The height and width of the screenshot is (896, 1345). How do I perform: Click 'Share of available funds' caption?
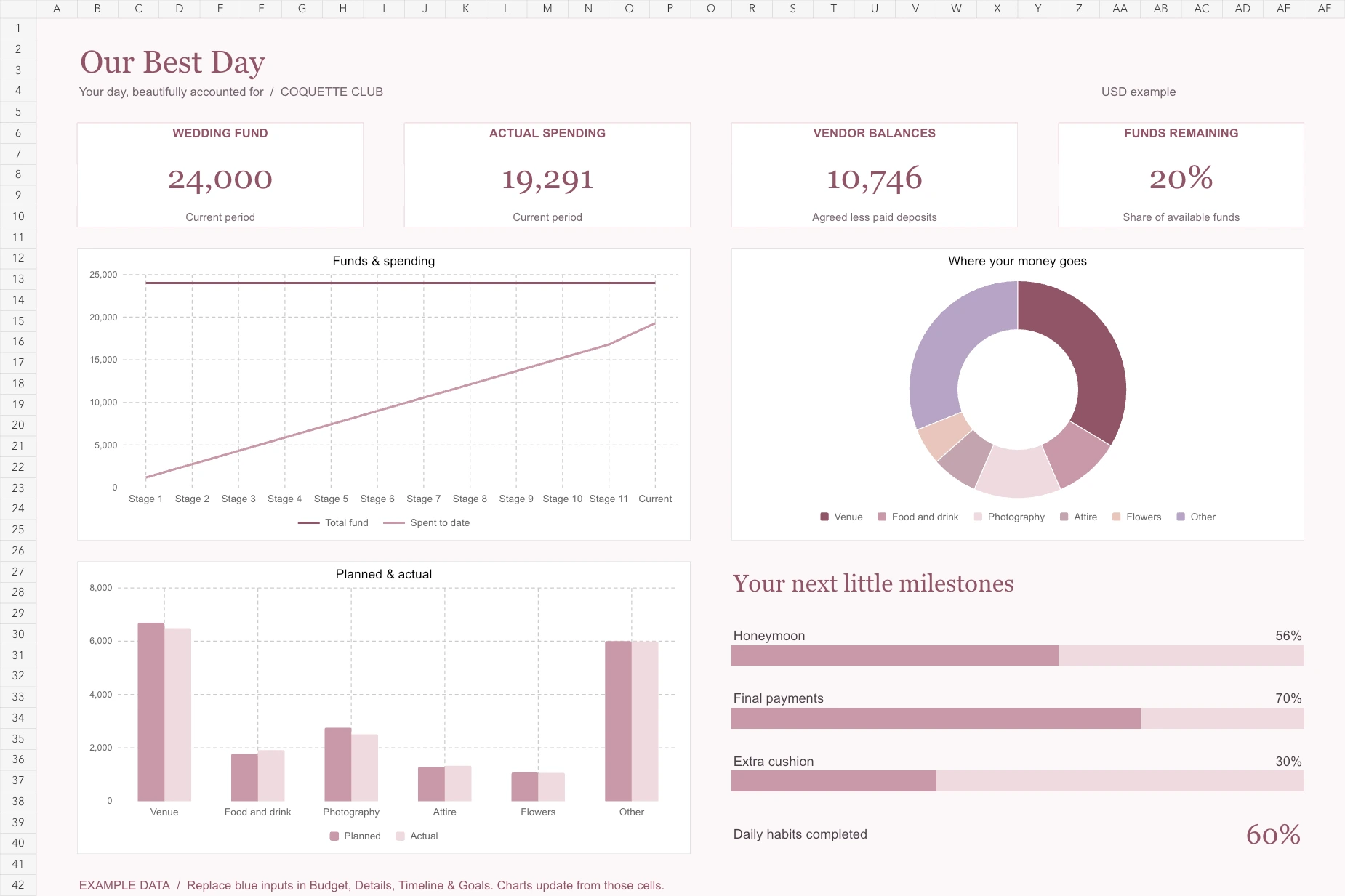point(1181,217)
